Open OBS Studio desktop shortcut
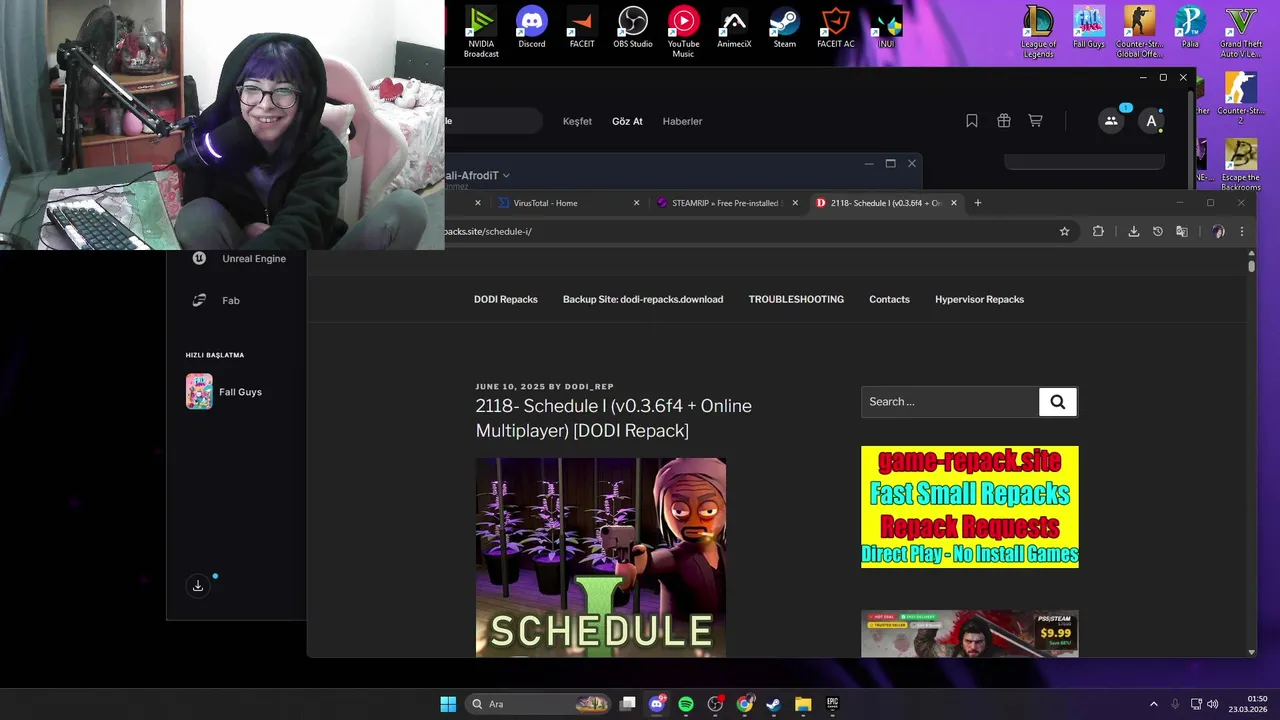 click(633, 28)
